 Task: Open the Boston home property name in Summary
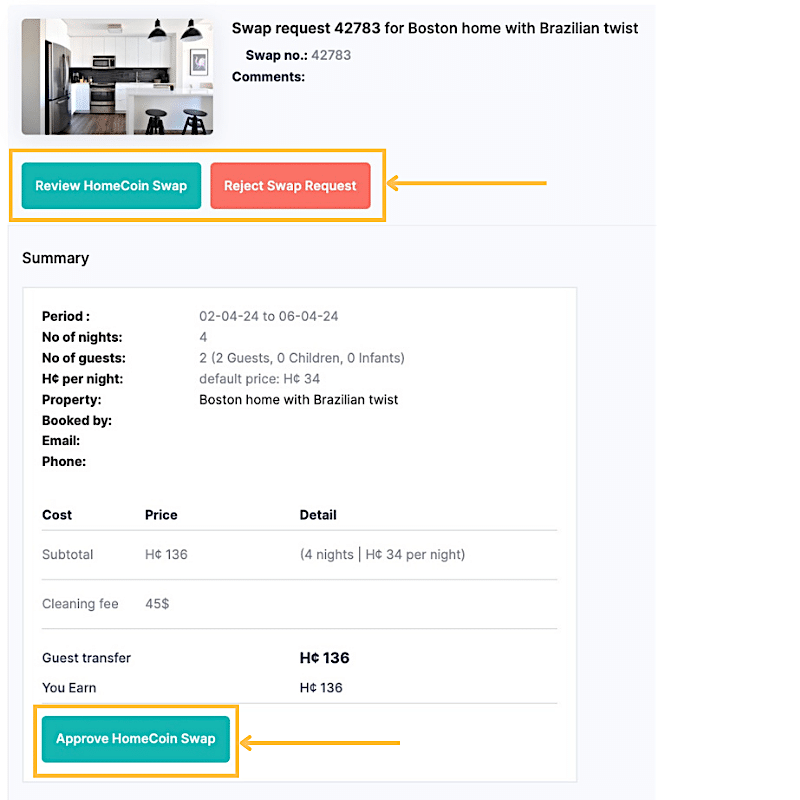299,400
